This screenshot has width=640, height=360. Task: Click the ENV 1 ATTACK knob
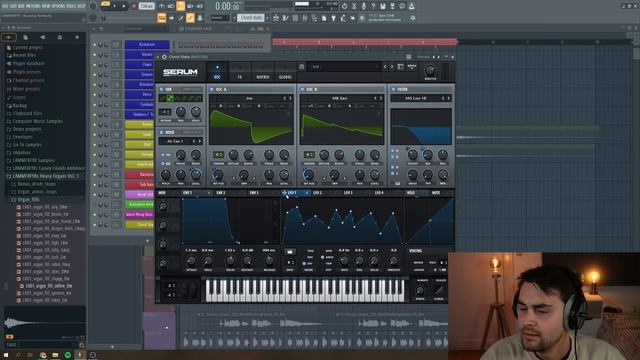coord(191,261)
